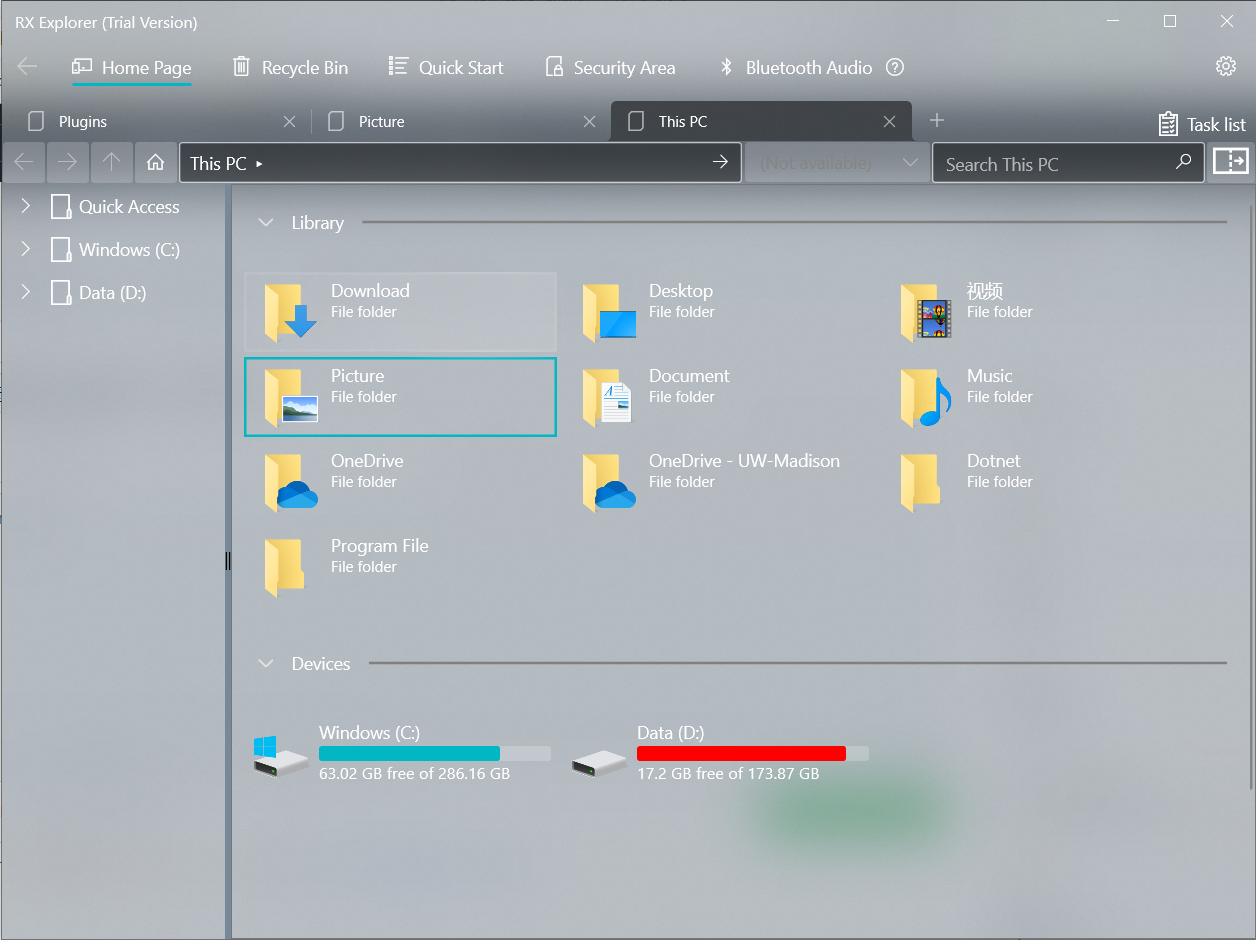1256x940 pixels.
Task: Open the OneDrive folder icon
Action: tap(290, 481)
